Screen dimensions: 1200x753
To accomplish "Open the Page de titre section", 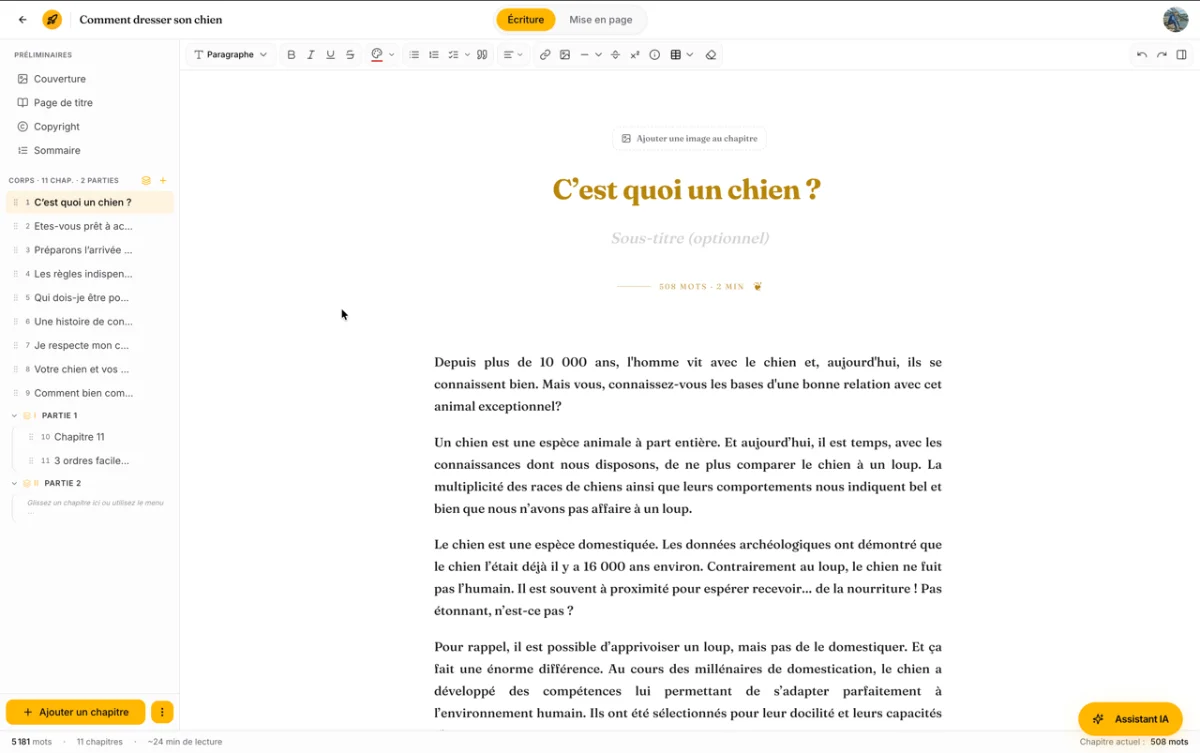I will (x=63, y=103).
